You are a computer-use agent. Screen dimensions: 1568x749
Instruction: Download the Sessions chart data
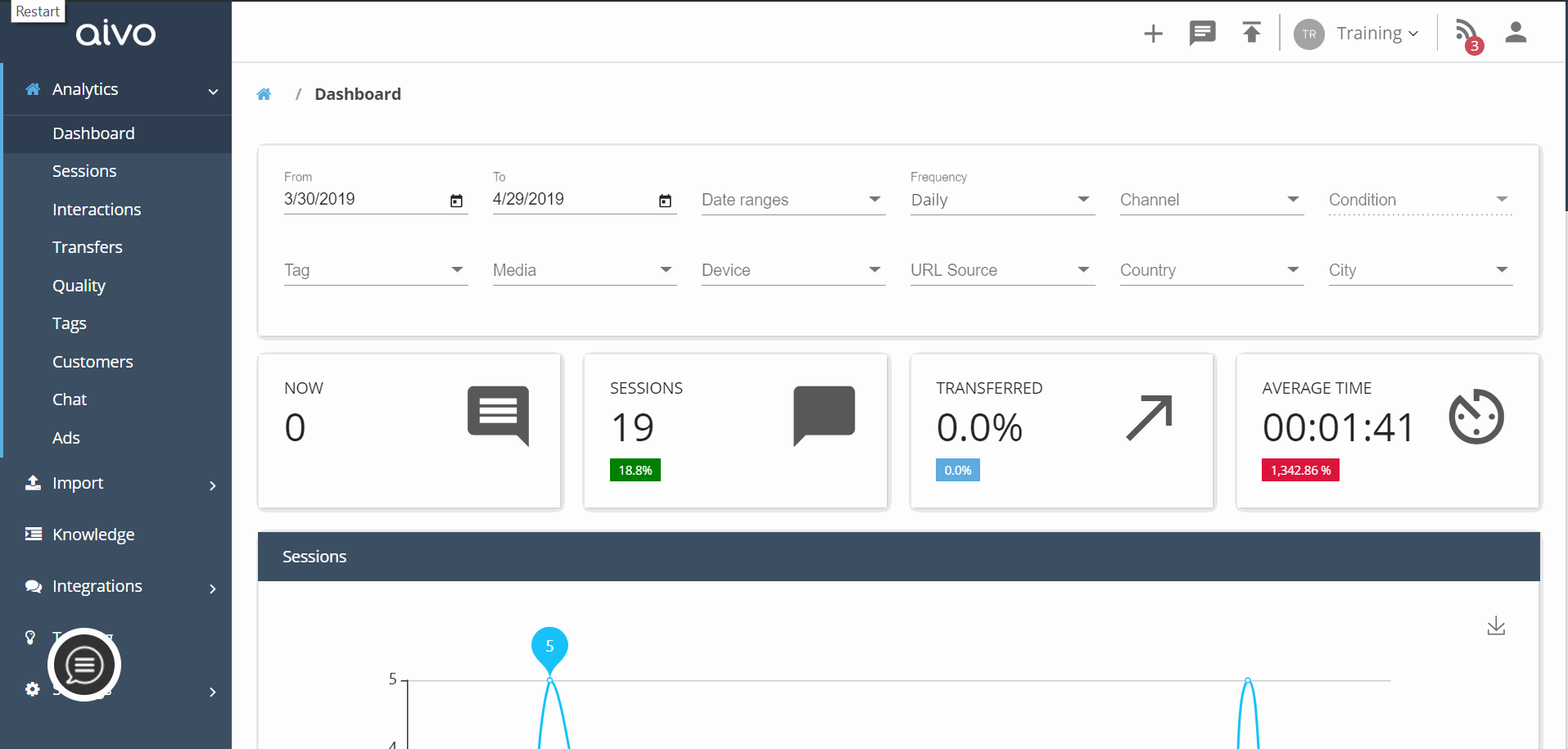click(x=1496, y=626)
